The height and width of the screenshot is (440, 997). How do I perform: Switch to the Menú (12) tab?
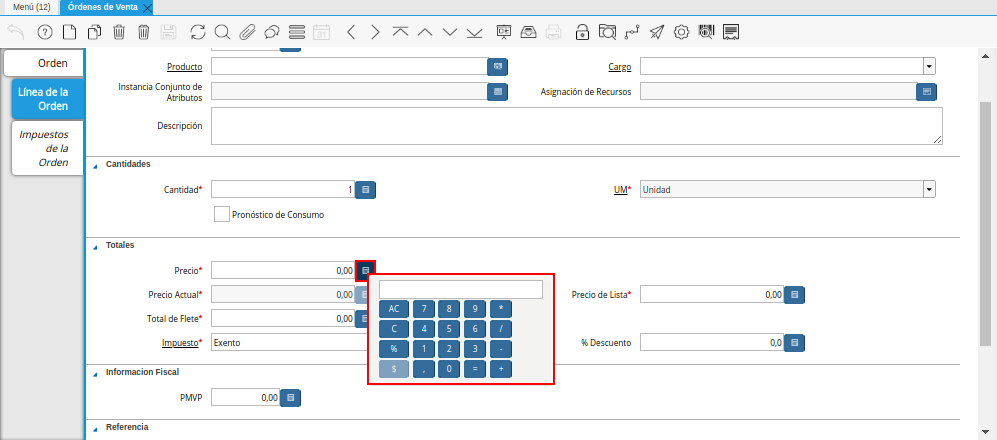31,8
